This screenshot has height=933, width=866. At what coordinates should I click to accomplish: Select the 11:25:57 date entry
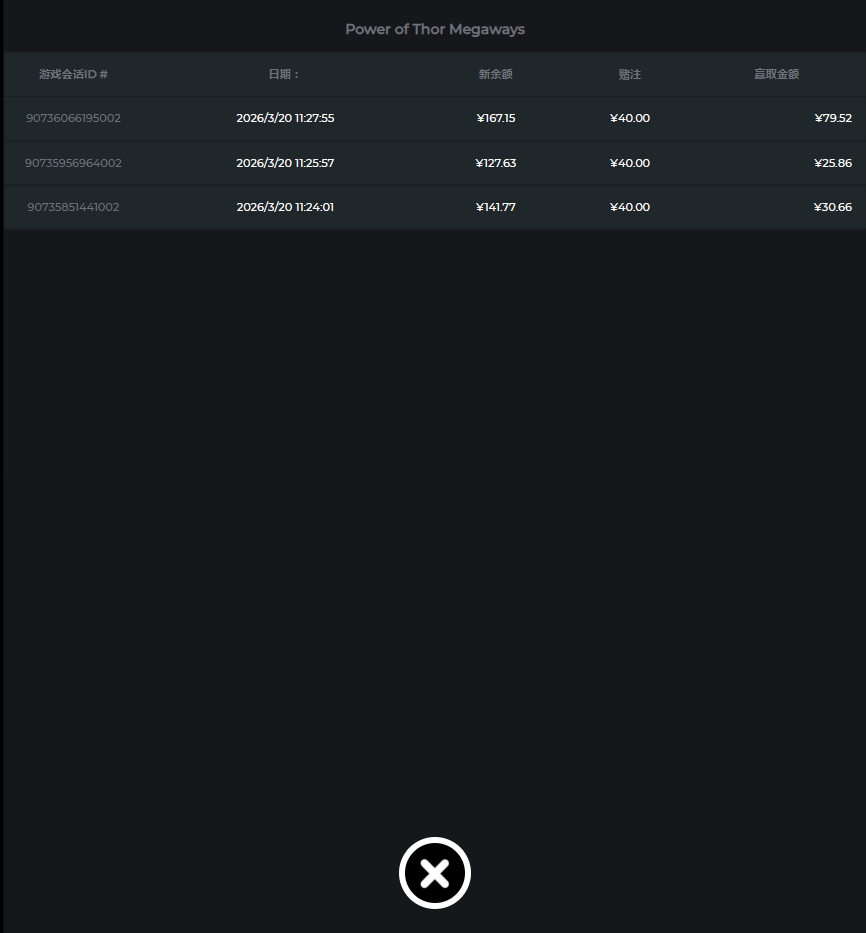(285, 163)
